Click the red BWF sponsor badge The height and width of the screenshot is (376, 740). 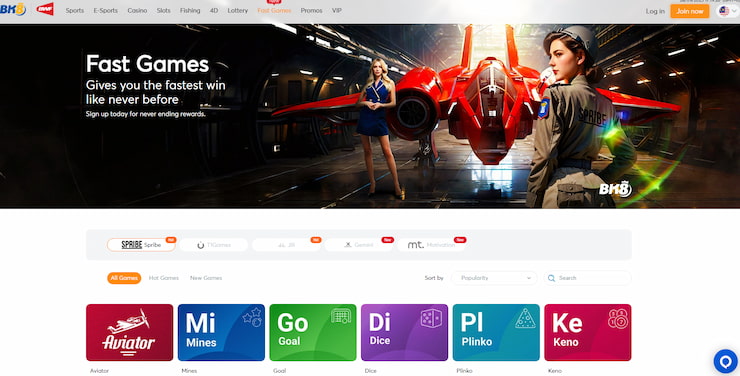click(x=45, y=9)
